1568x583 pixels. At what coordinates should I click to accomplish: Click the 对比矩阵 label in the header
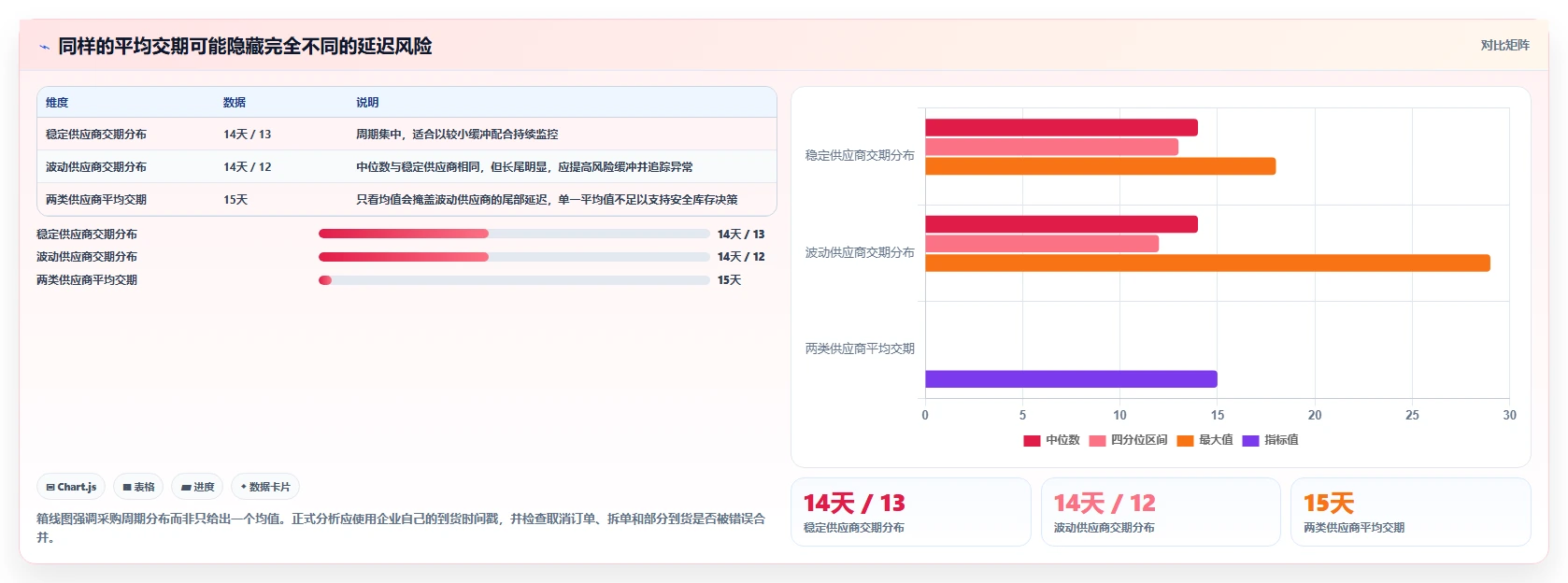[1504, 45]
